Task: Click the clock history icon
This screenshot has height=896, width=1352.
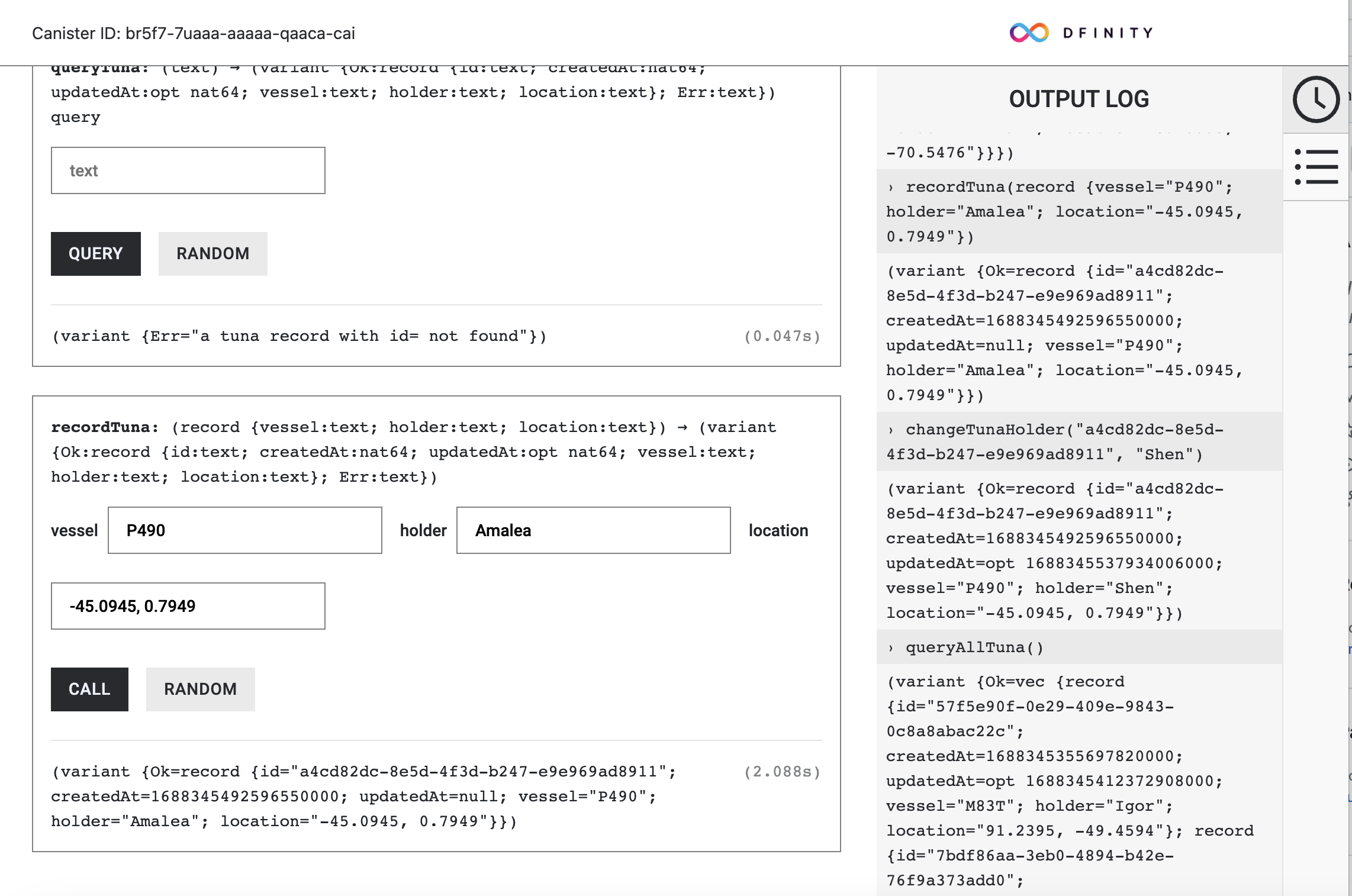Action: tap(1315, 99)
